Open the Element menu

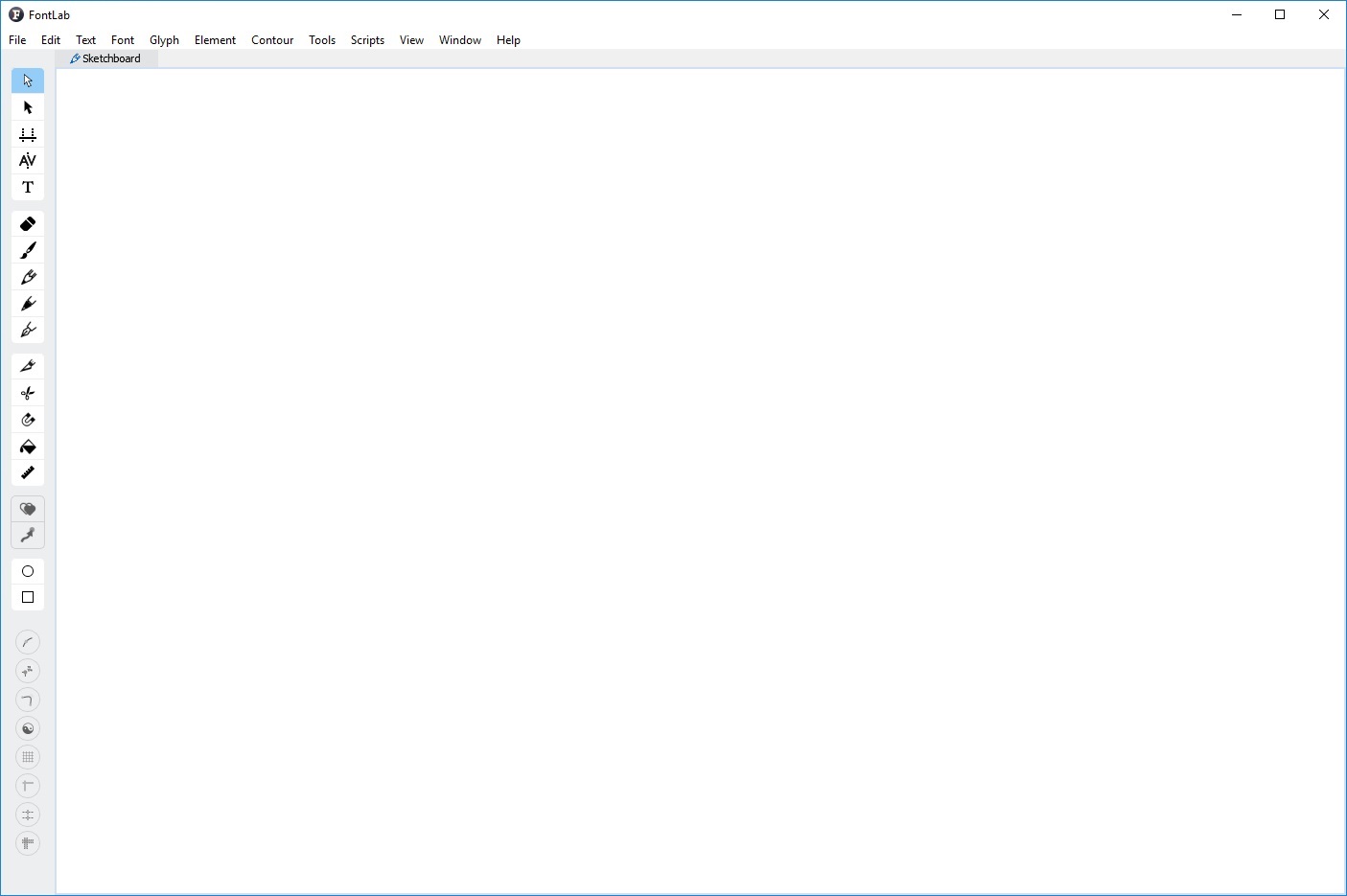[x=215, y=40]
